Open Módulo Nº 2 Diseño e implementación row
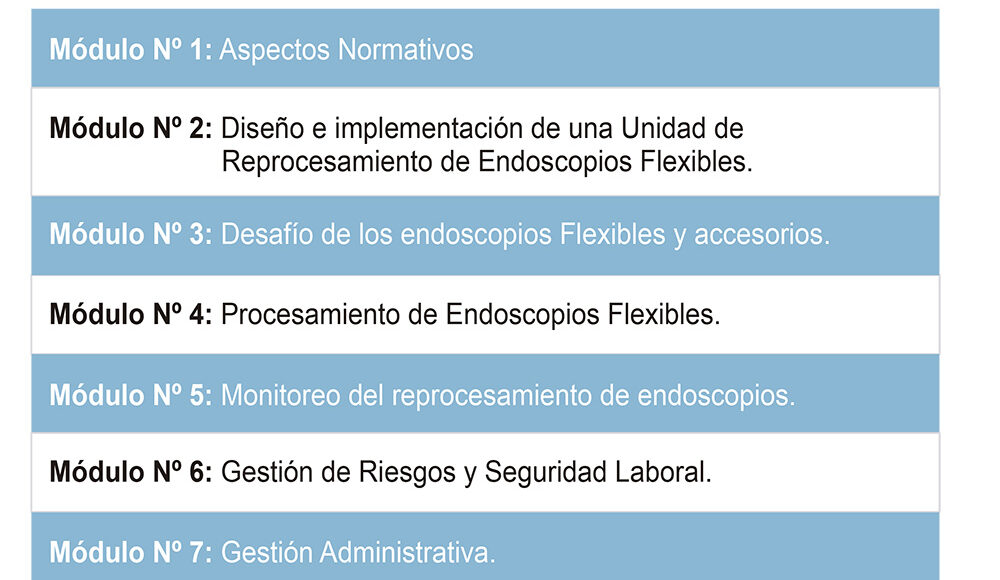 click(485, 142)
